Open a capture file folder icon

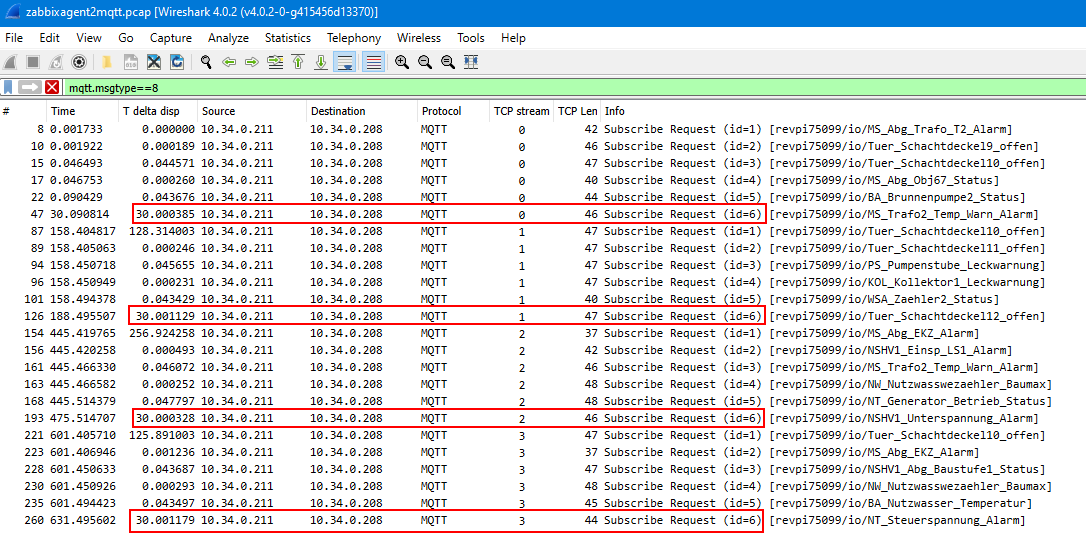107,62
